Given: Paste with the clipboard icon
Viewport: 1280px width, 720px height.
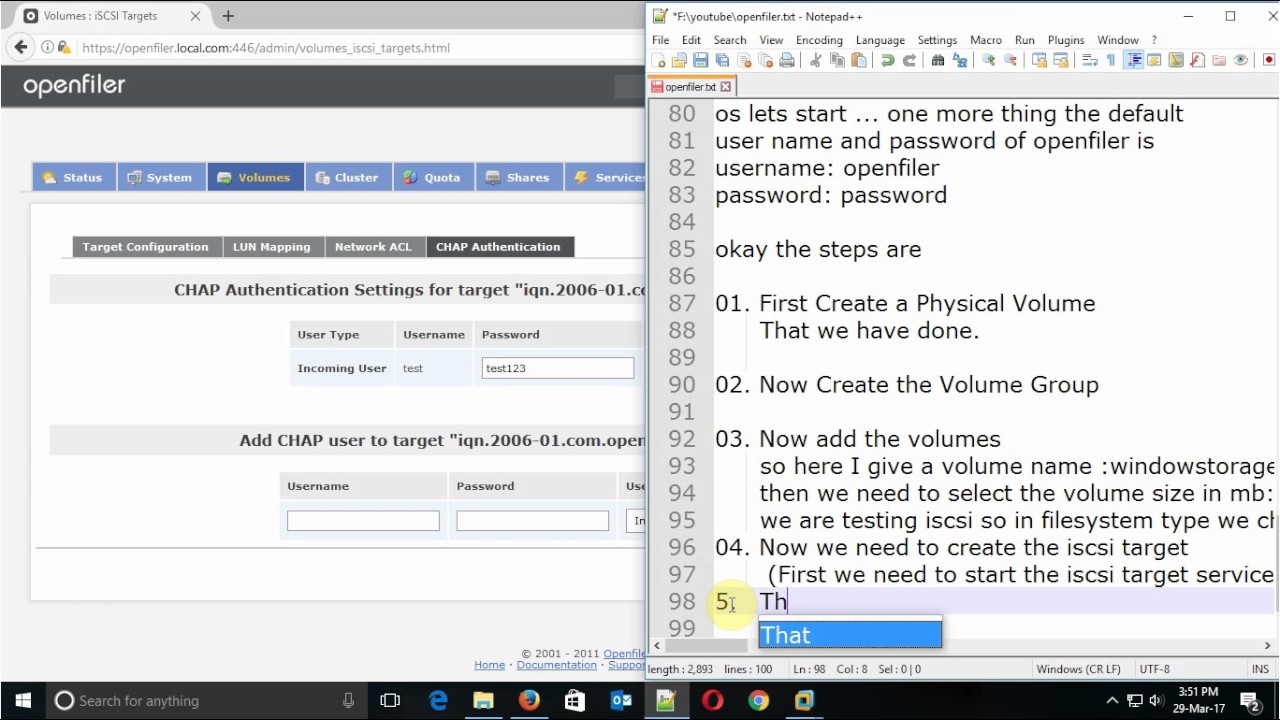Looking at the screenshot, I should 859,60.
